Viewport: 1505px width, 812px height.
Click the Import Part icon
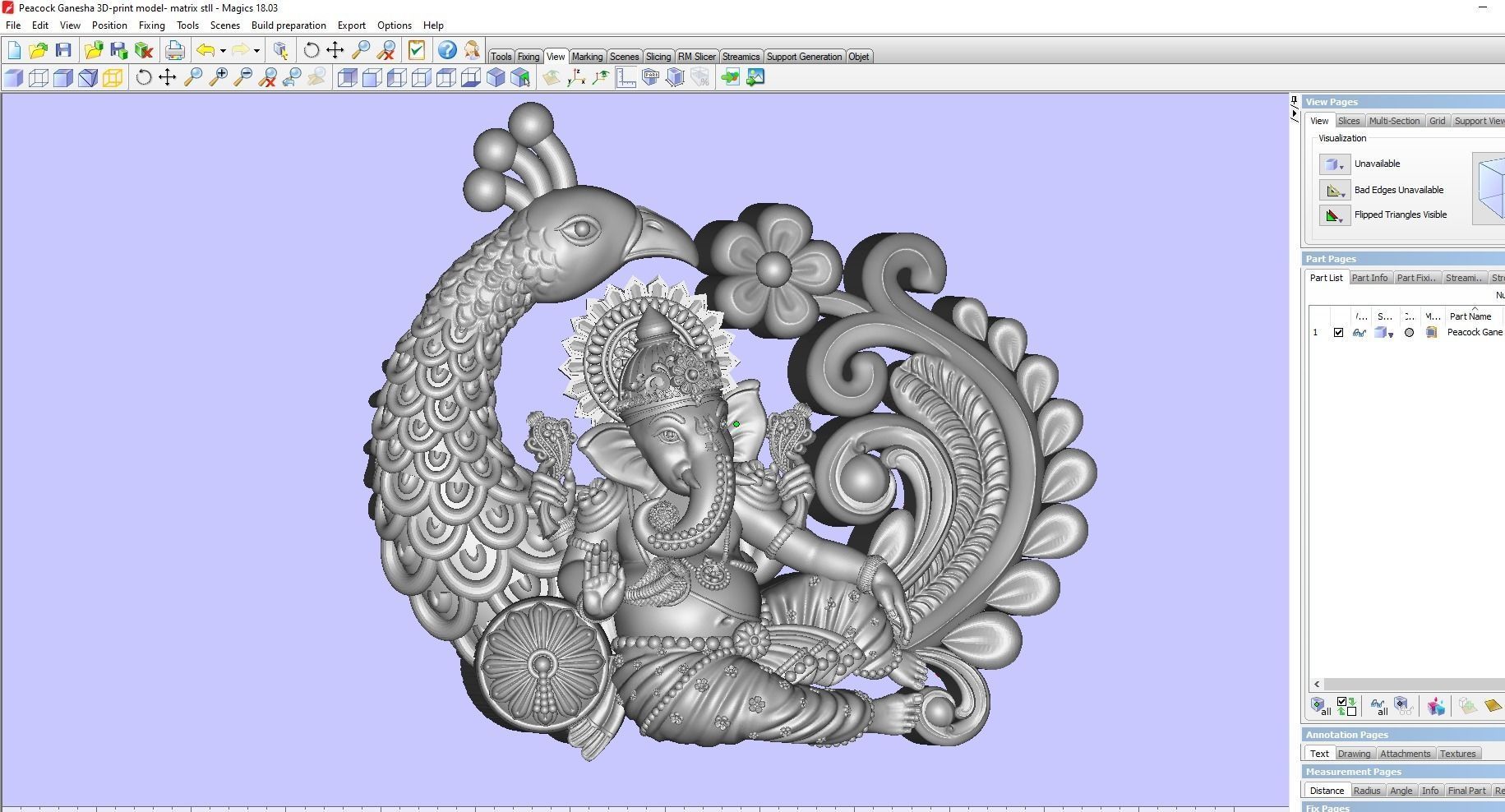pos(93,50)
